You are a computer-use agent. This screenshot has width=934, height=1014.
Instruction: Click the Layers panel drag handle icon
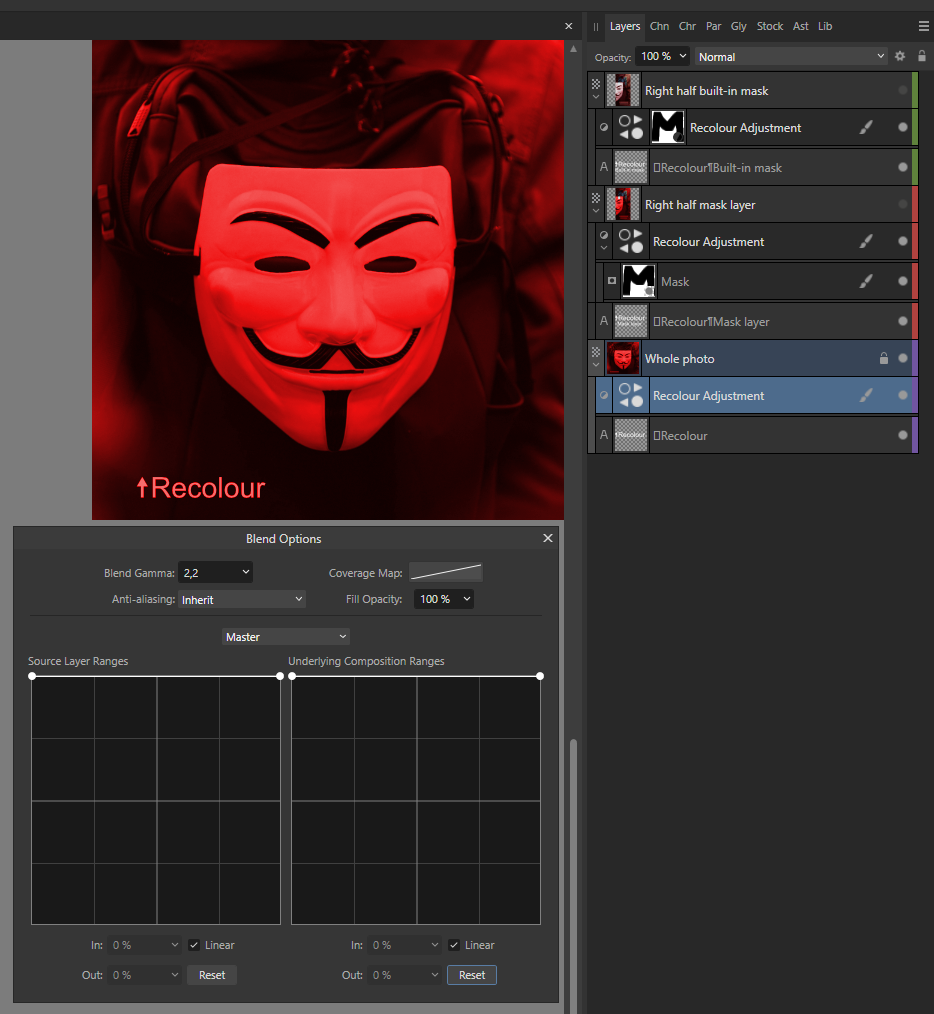tap(596, 27)
